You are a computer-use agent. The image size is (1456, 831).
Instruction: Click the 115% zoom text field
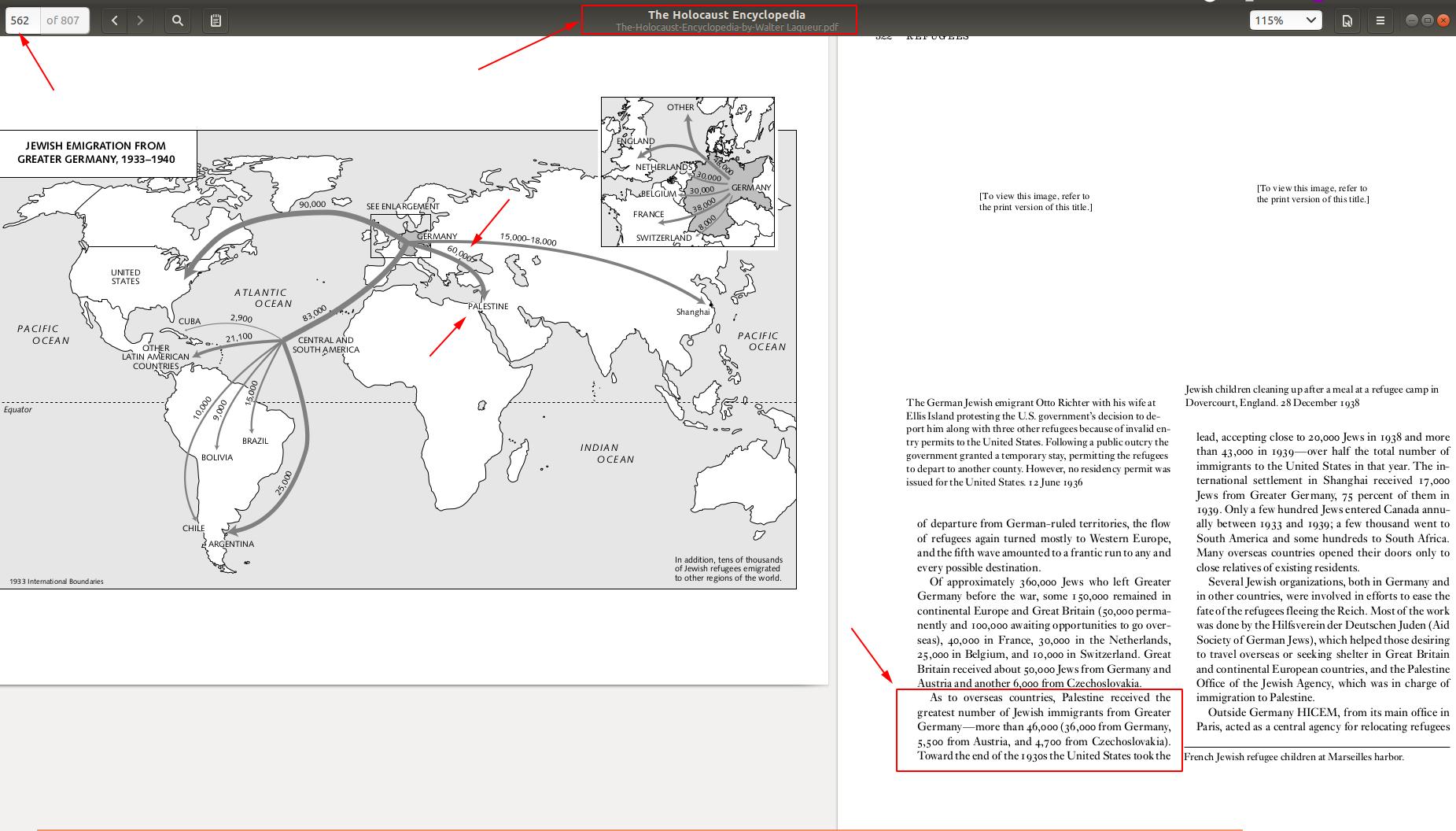coord(1273,20)
